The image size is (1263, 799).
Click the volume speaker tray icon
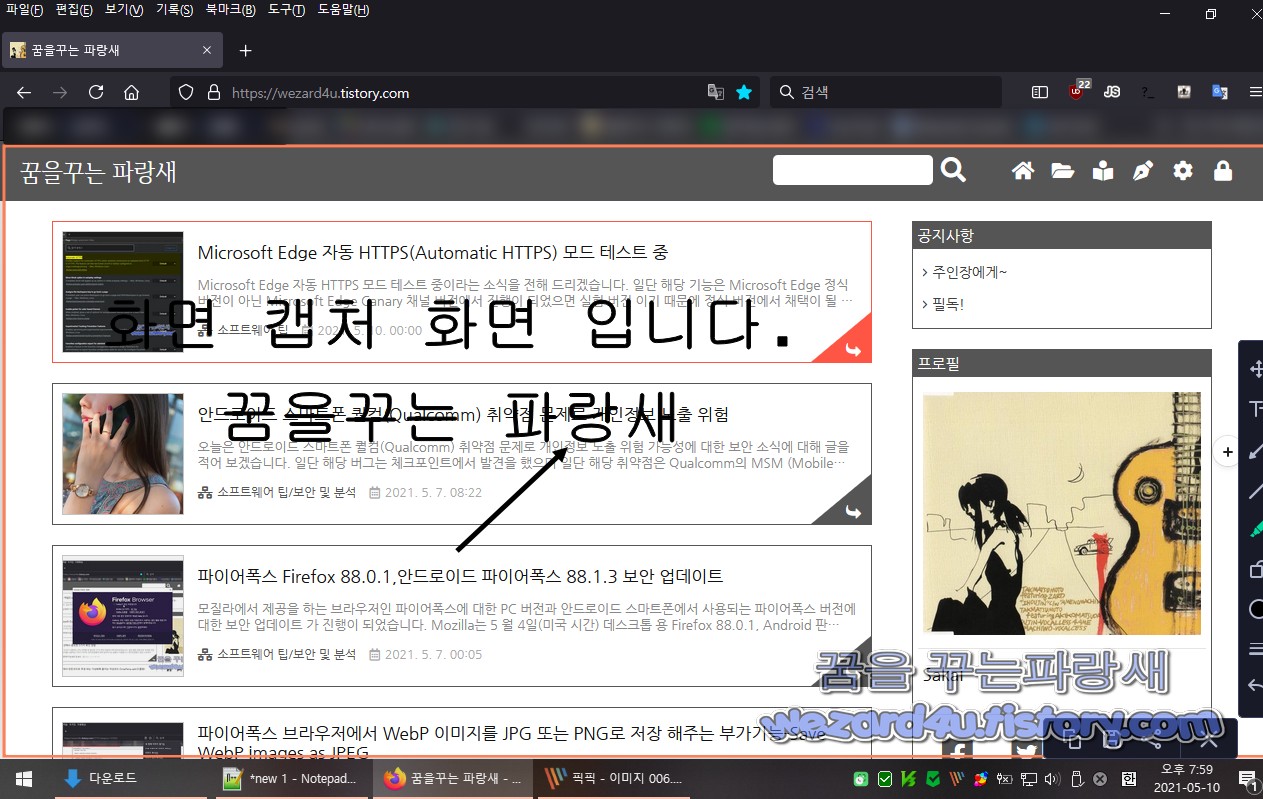point(1051,779)
